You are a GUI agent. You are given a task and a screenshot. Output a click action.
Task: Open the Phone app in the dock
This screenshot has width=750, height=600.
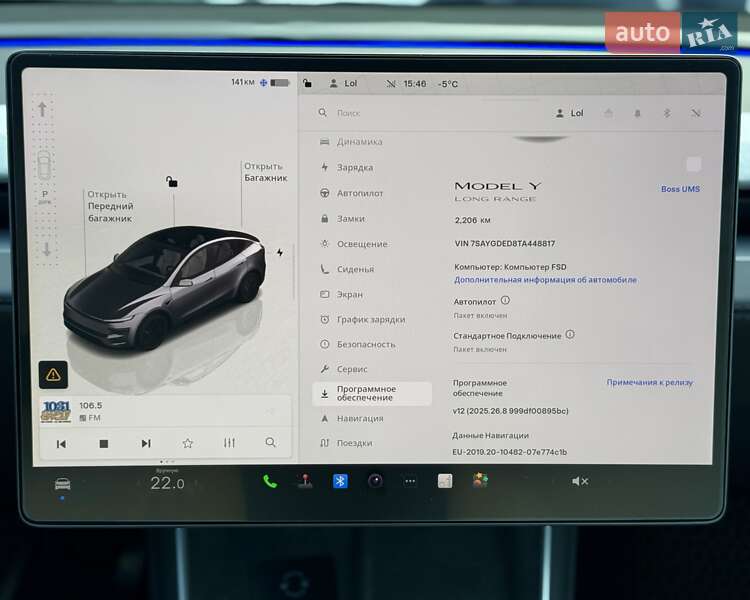(x=270, y=481)
